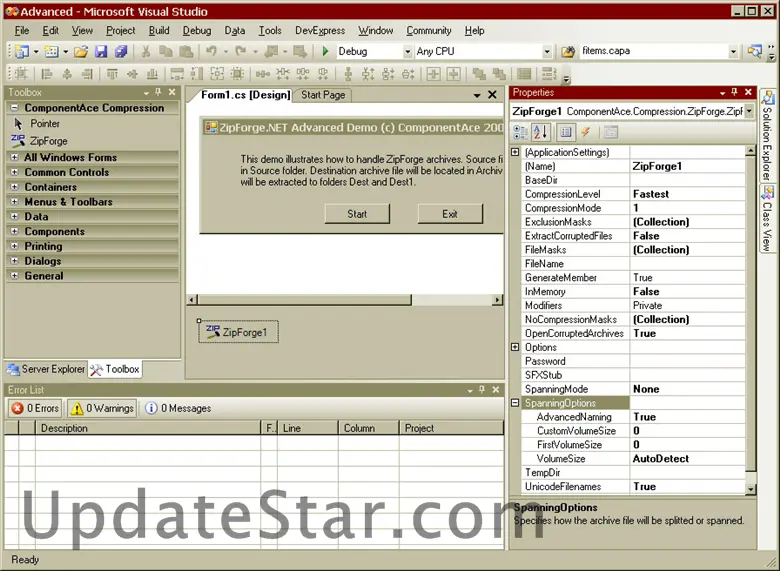Click the Add New Item toolbar icon
Screen dimensions: 780x571
click(x=51, y=51)
